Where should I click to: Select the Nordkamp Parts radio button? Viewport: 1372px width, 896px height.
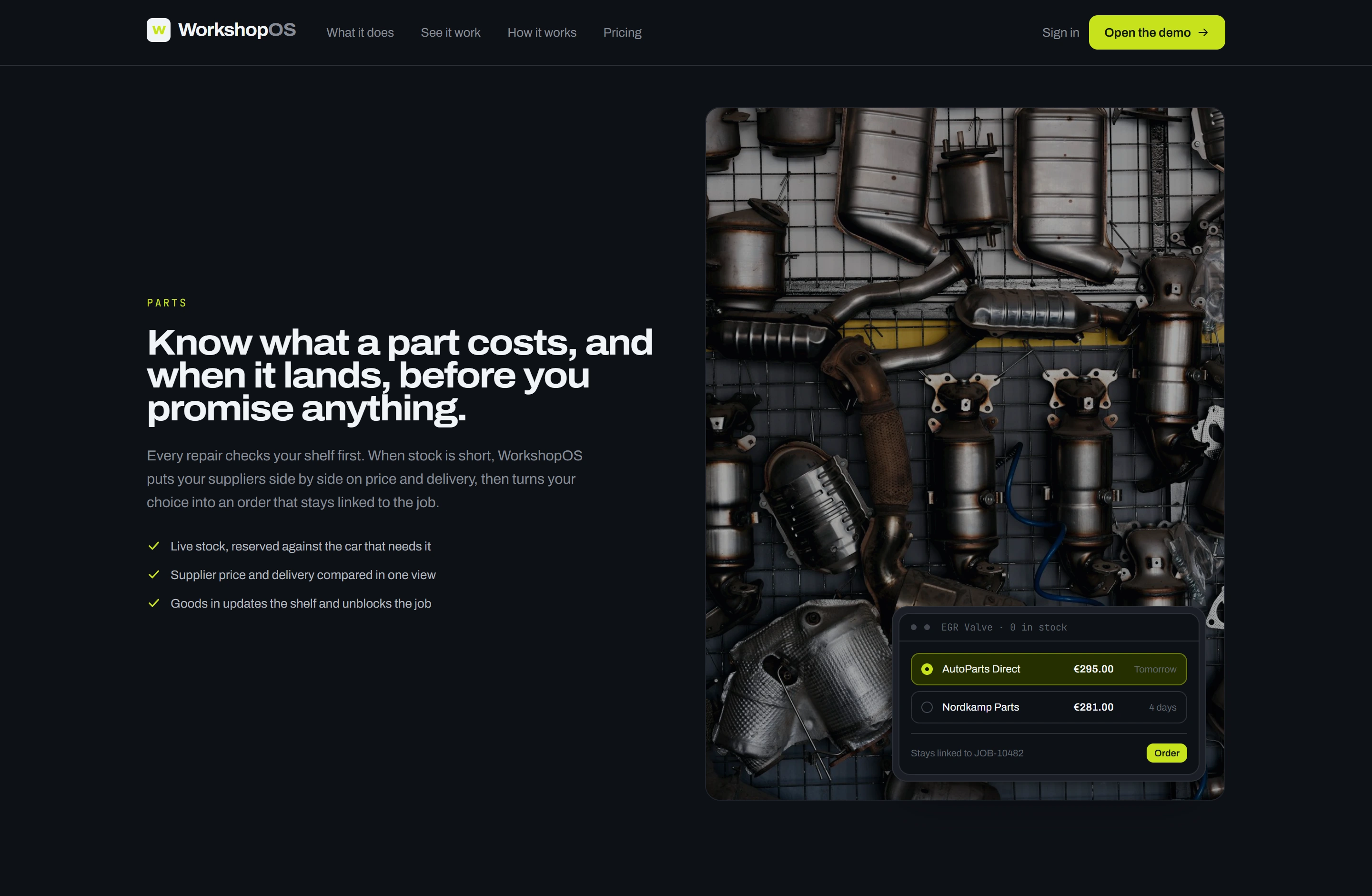[x=927, y=707]
